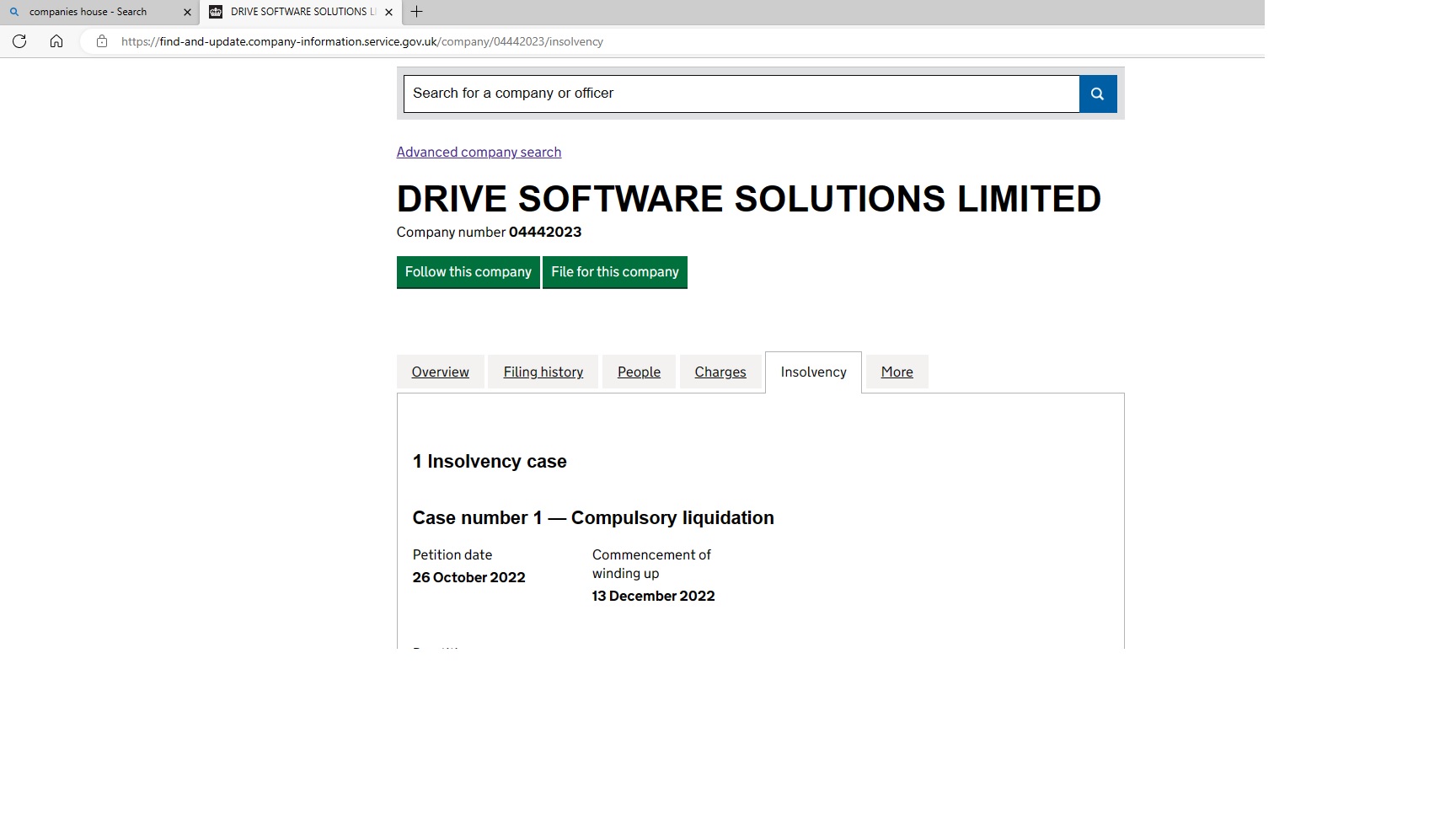
Task: Reload the page with the refresh icon
Action: (19, 41)
